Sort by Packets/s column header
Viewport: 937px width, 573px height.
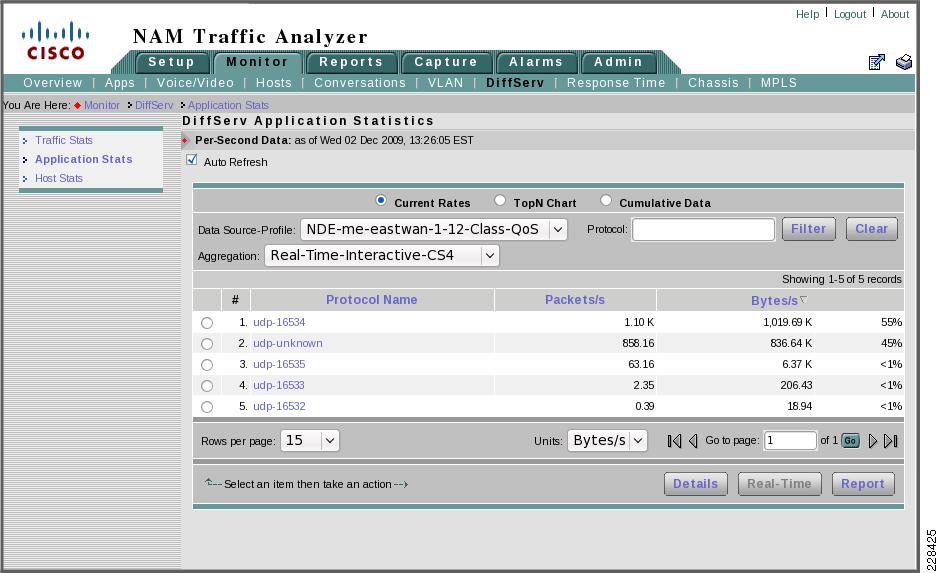575,300
